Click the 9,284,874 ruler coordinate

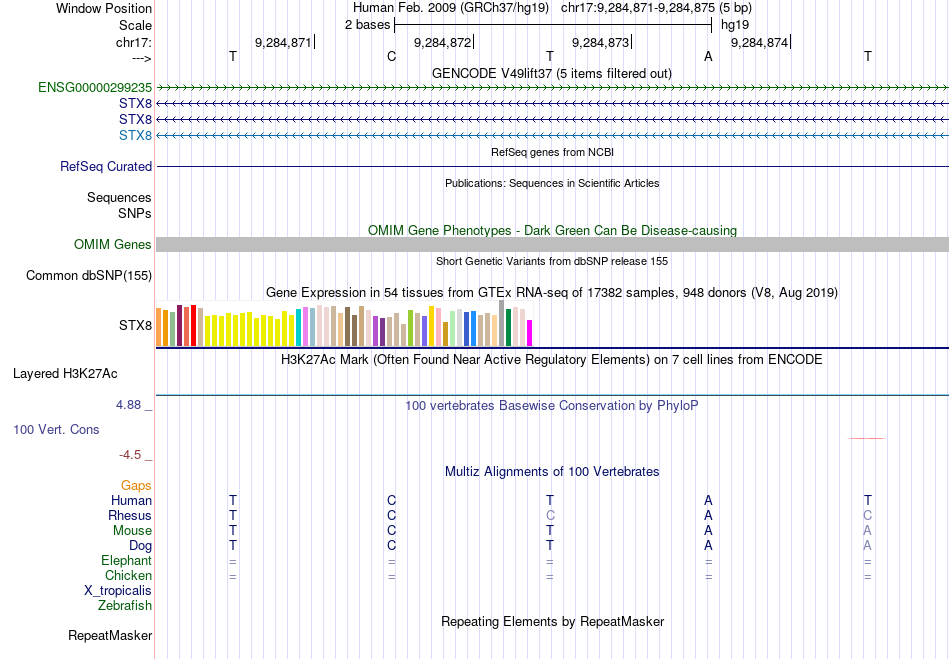coord(760,42)
